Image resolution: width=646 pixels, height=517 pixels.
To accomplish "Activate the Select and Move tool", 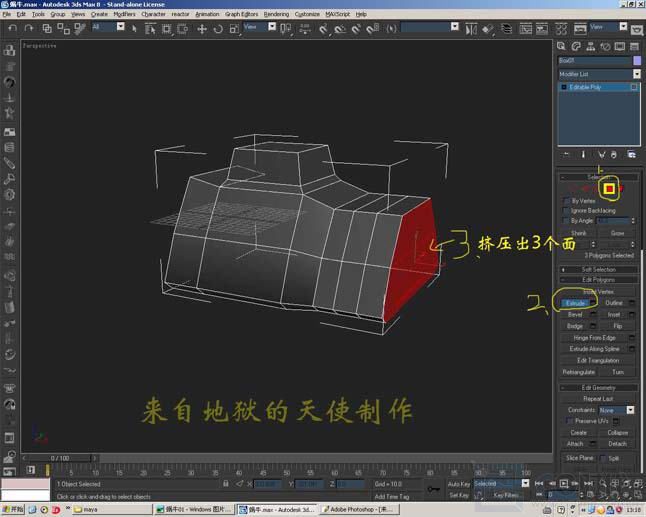I will click(202, 28).
